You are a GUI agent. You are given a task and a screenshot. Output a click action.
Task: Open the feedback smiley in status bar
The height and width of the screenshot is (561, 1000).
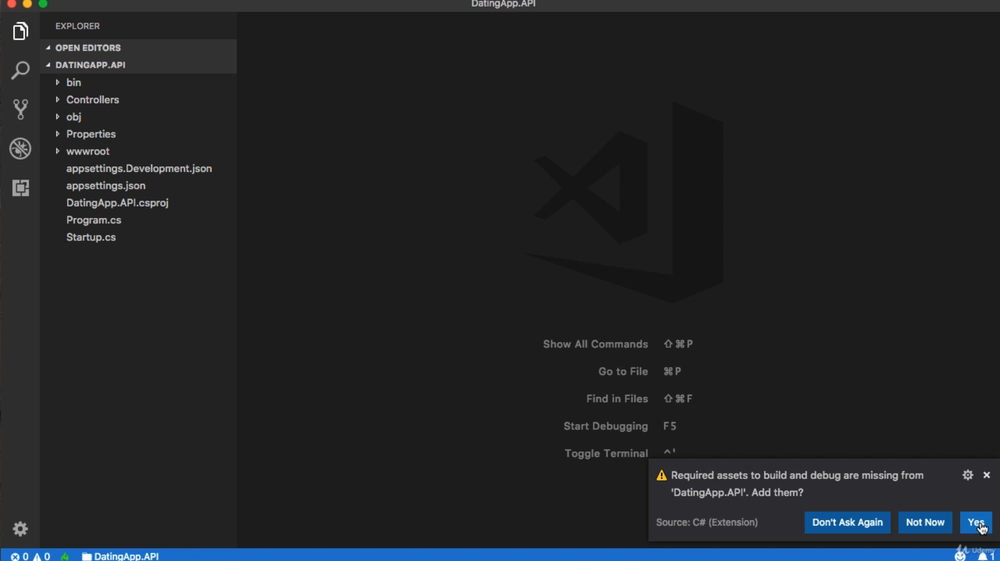click(x=960, y=556)
